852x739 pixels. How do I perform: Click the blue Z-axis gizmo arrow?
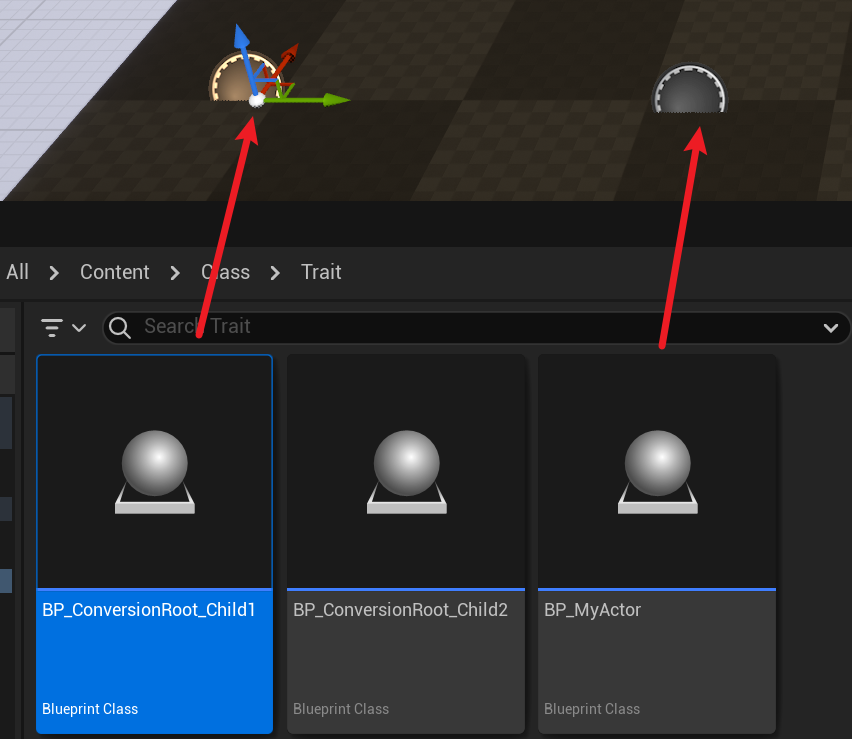[240, 42]
